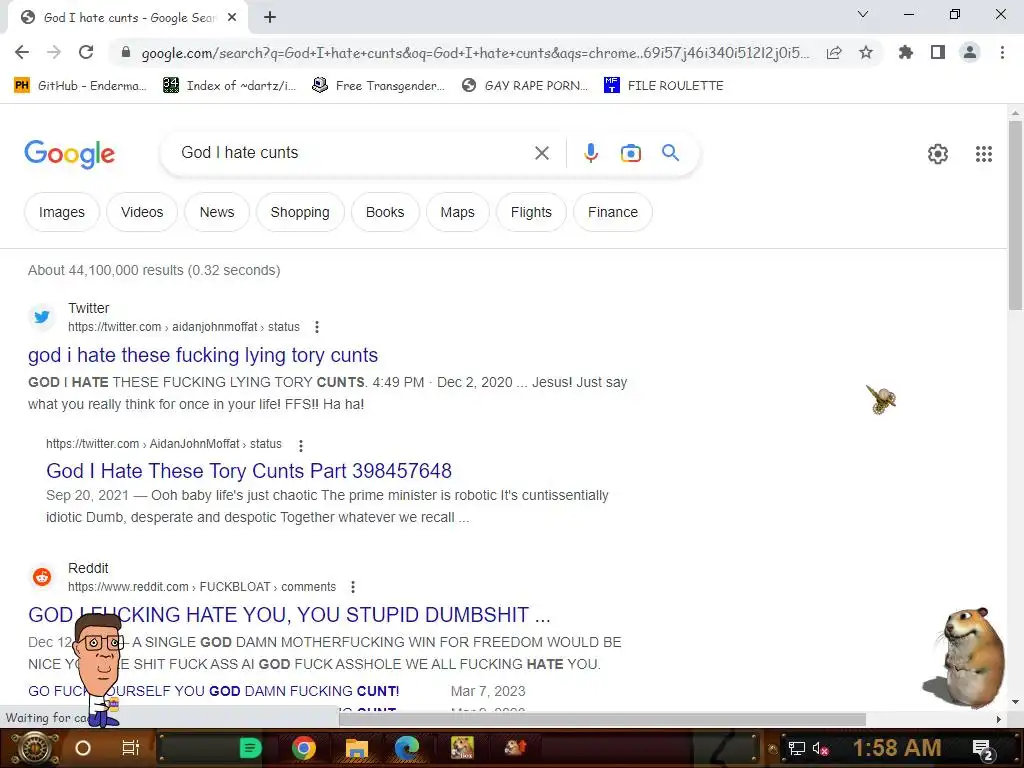Open the Google apps grid

coord(984,154)
